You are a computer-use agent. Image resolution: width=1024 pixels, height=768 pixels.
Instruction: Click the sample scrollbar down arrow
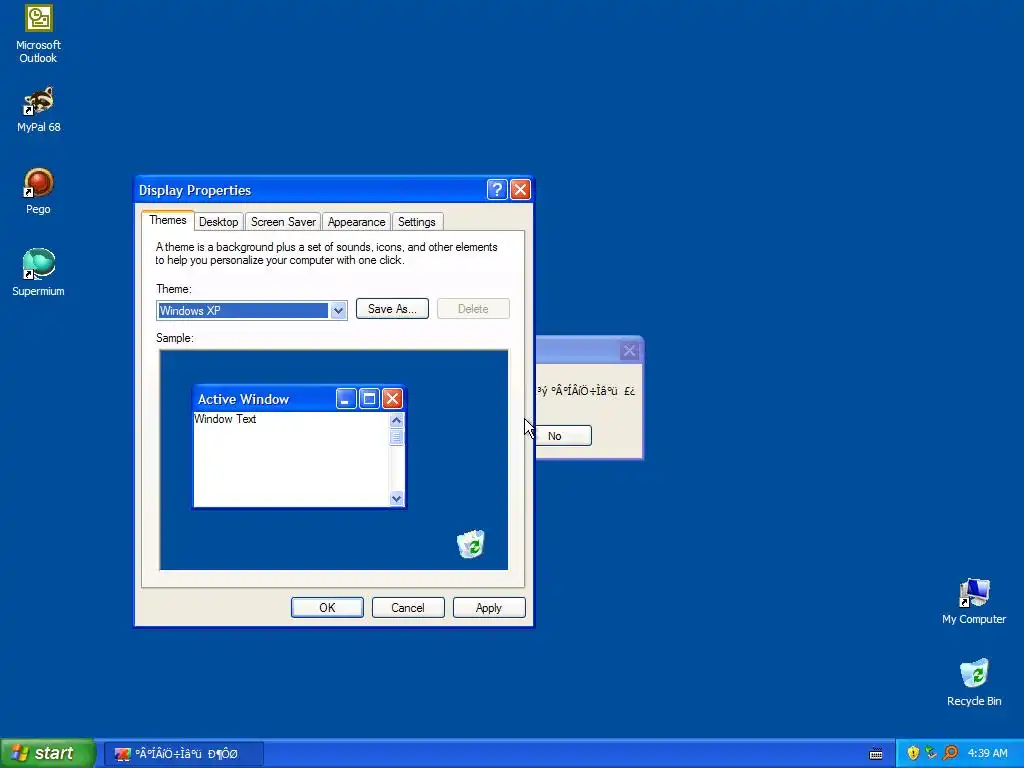(x=396, y=499)
